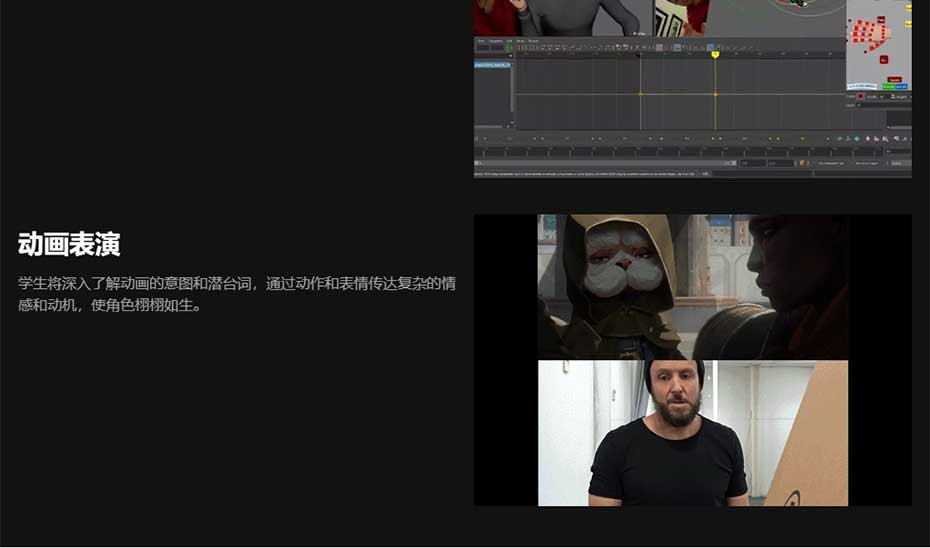Open the hooded cat character animation frame
The width and height of the screenshot is (930, 548).
[693, 287]
